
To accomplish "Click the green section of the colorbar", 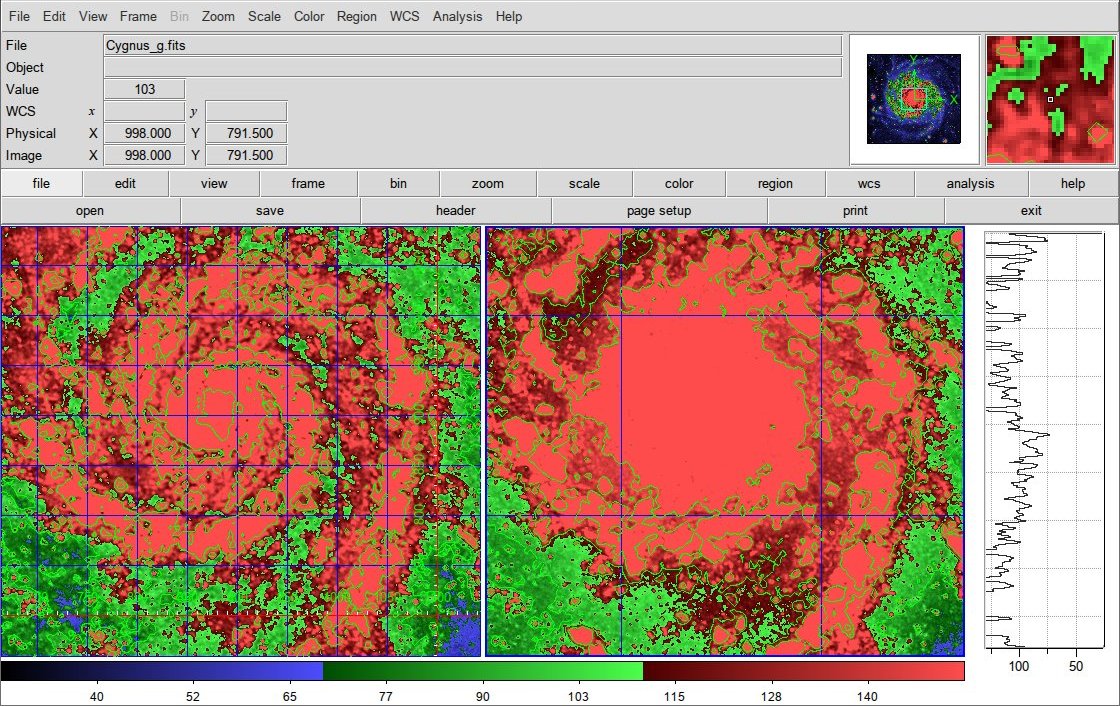I will 483,671.
